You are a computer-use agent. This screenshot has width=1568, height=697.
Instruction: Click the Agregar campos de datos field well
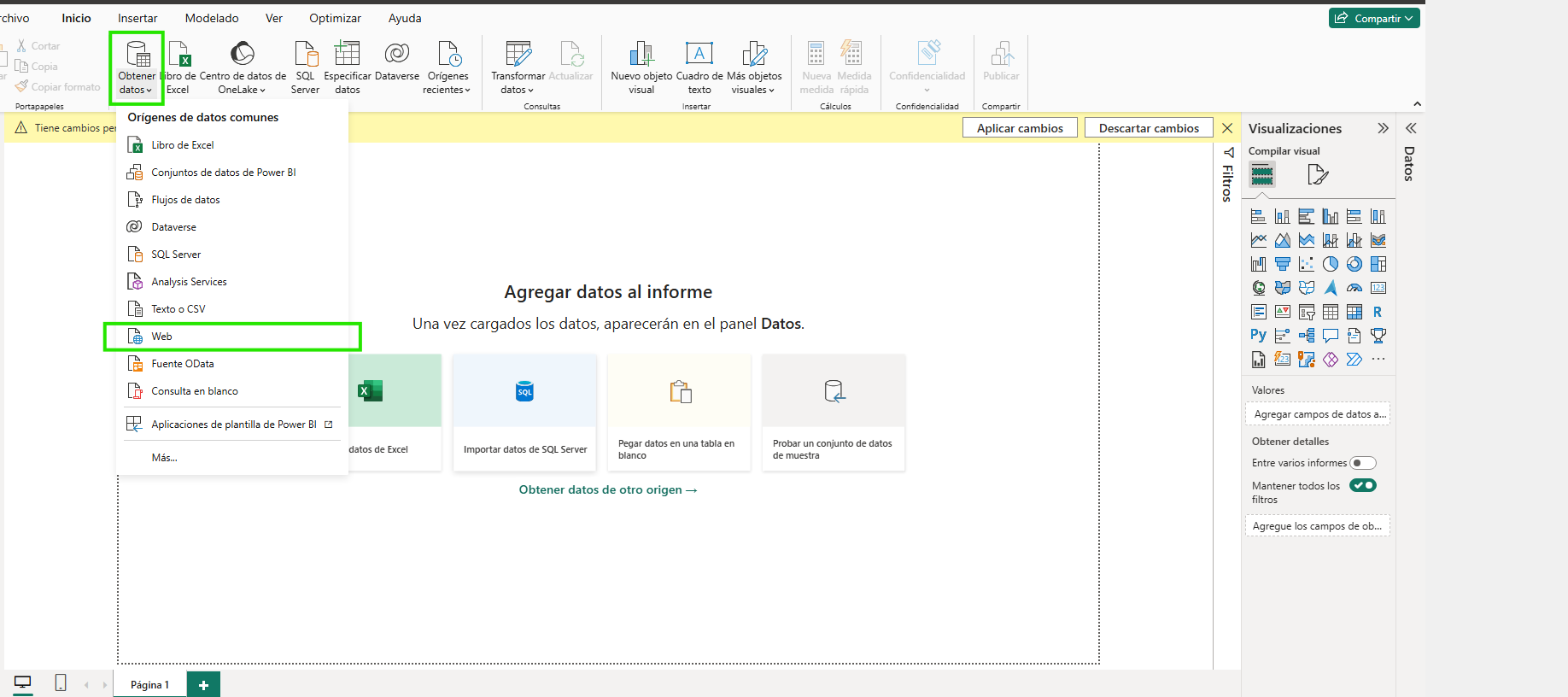click(x=1318, y=414)
